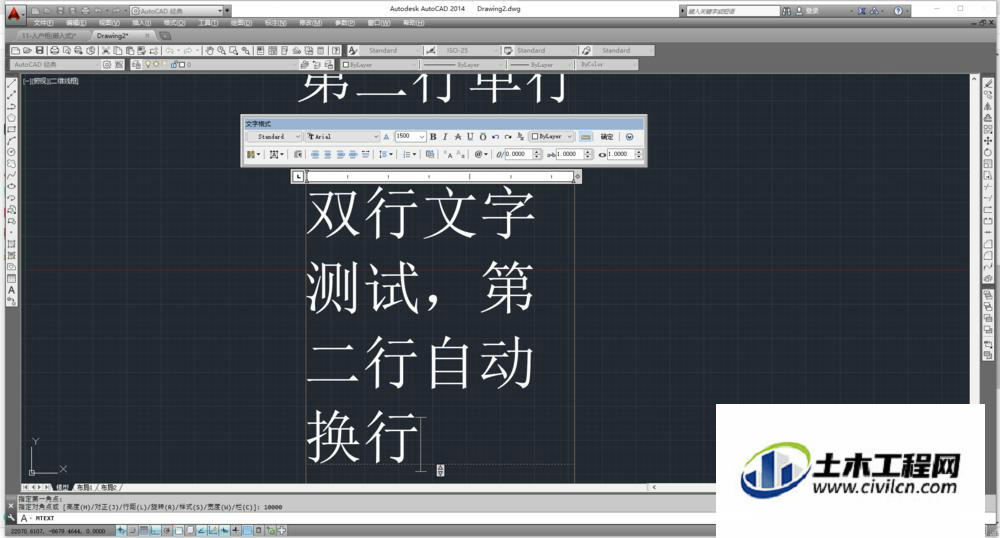Click the search keyword field in title bar
1000x538 pixels.
[x=732, y=11]
